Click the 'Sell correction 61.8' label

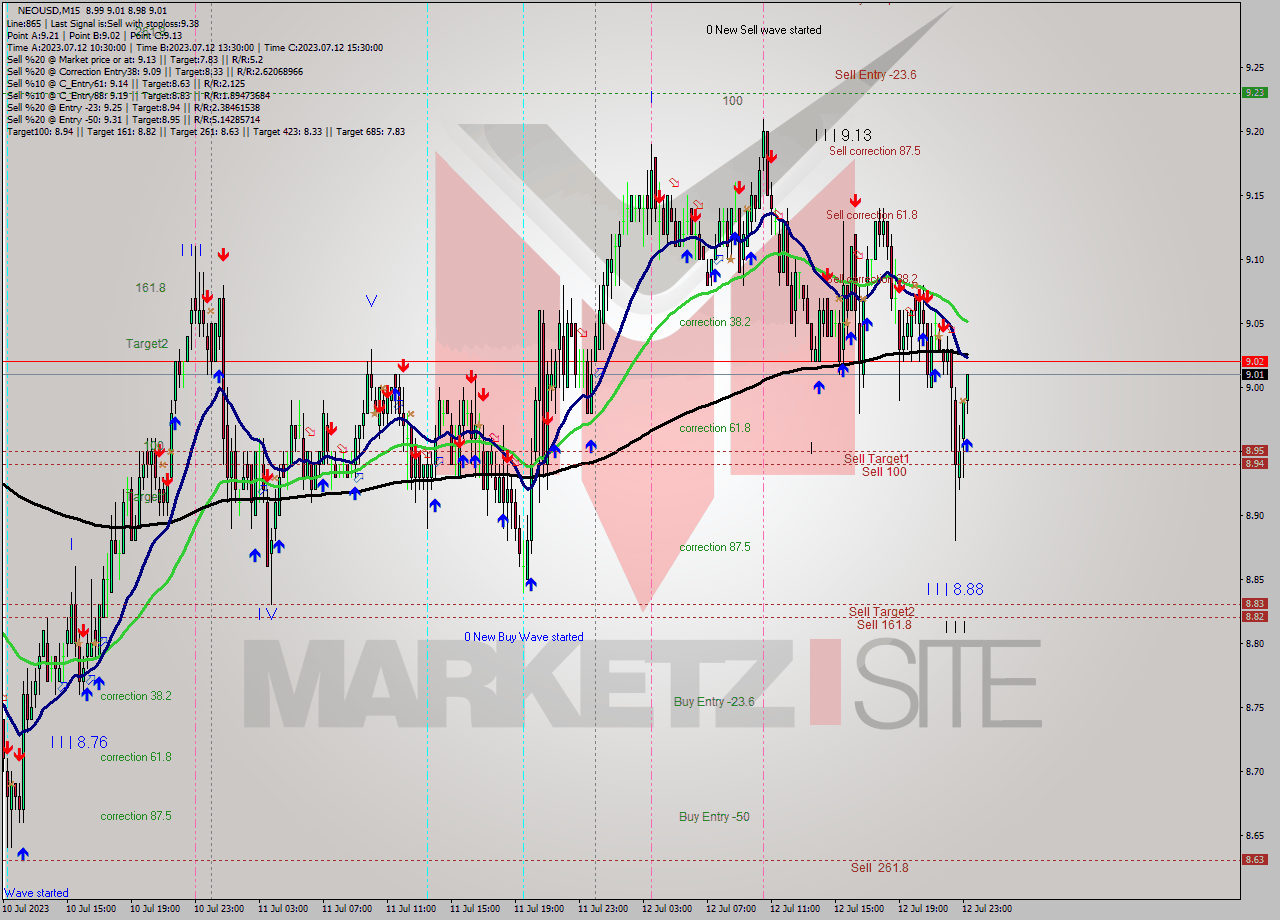[x=871, y=215]
